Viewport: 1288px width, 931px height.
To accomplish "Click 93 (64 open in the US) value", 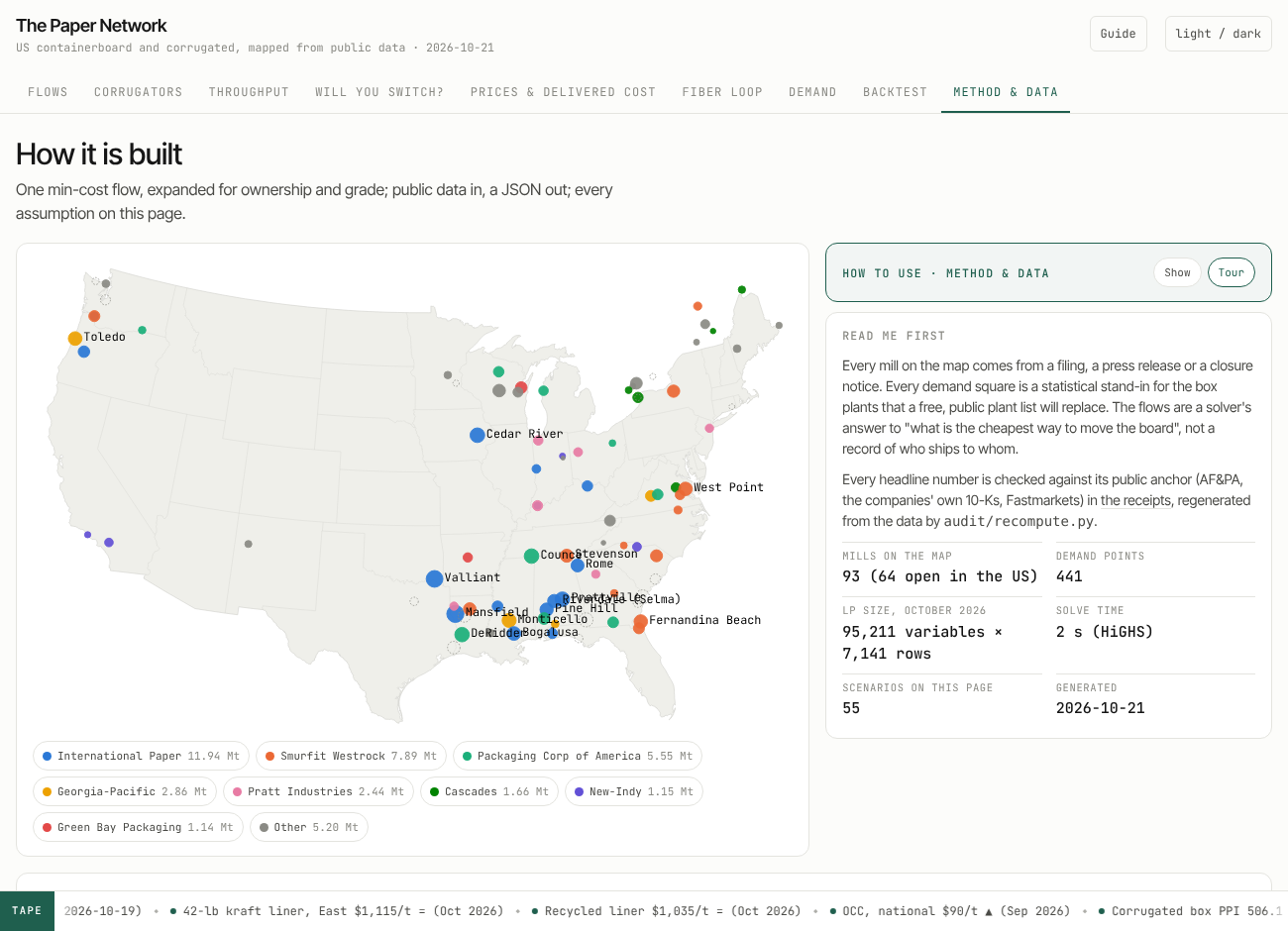I will [x=940, y=576].
